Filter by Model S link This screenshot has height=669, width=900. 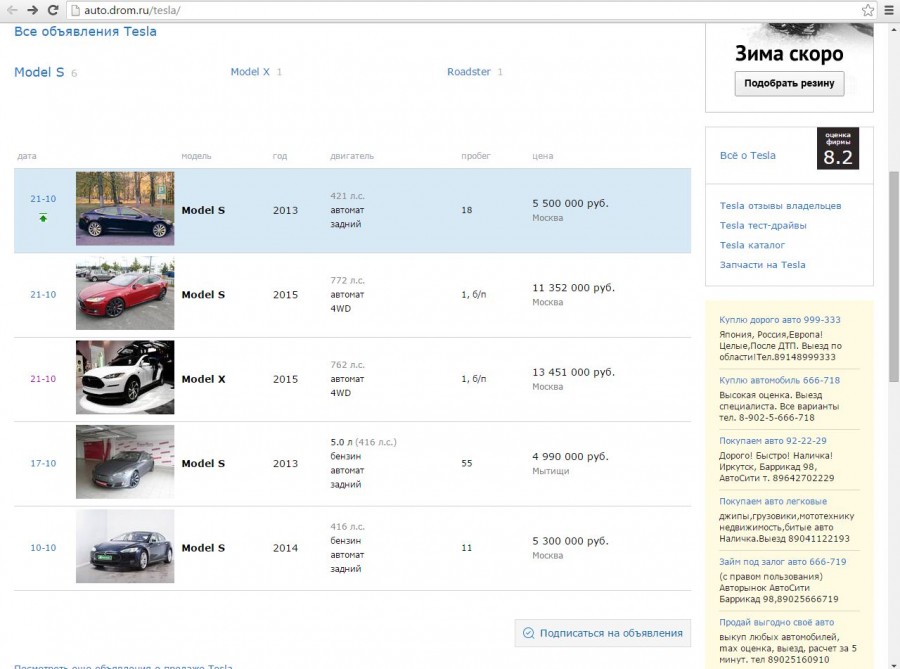pyautogui.click(x=39, y=72)
